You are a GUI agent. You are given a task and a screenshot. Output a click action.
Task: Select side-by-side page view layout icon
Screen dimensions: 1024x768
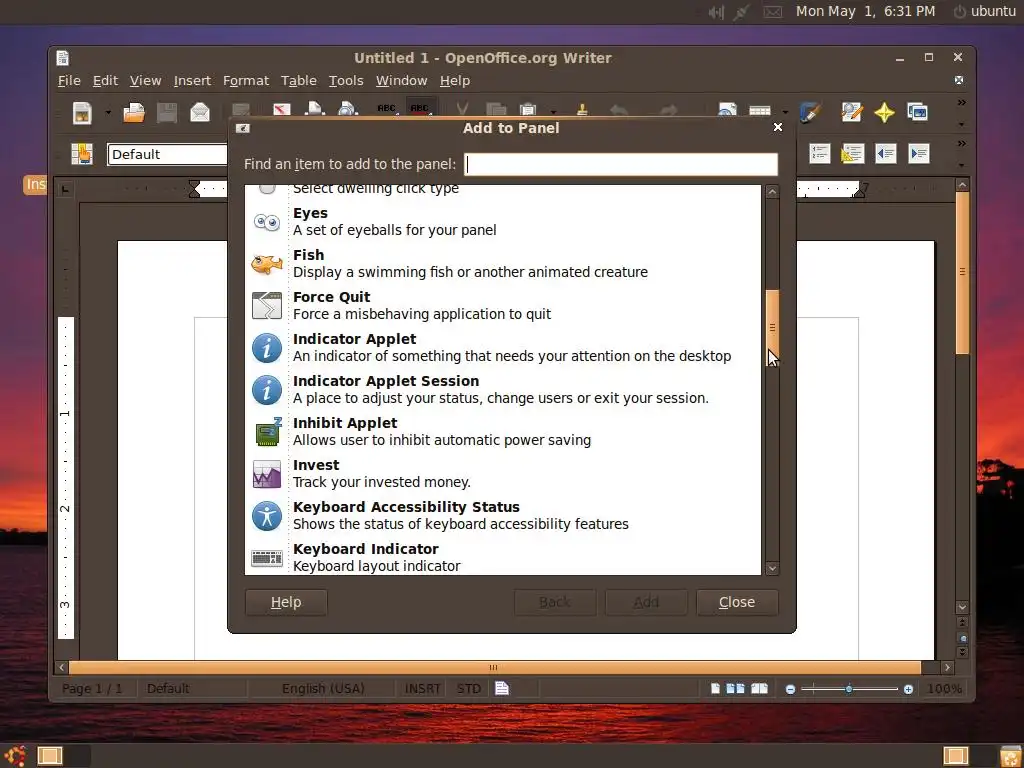tap(735, 688)
